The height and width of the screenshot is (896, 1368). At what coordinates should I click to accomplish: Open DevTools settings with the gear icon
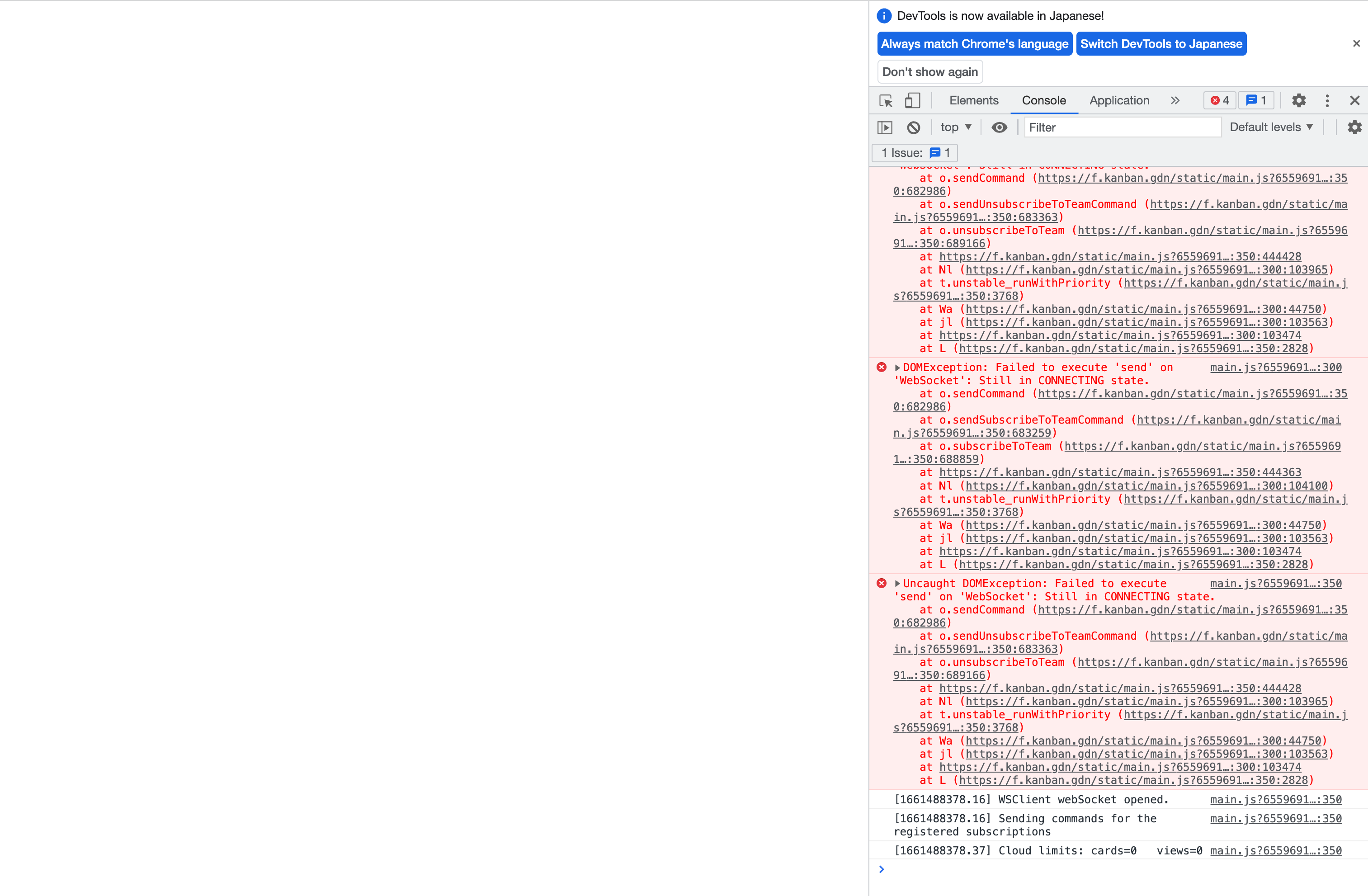tap(1298, 100)
